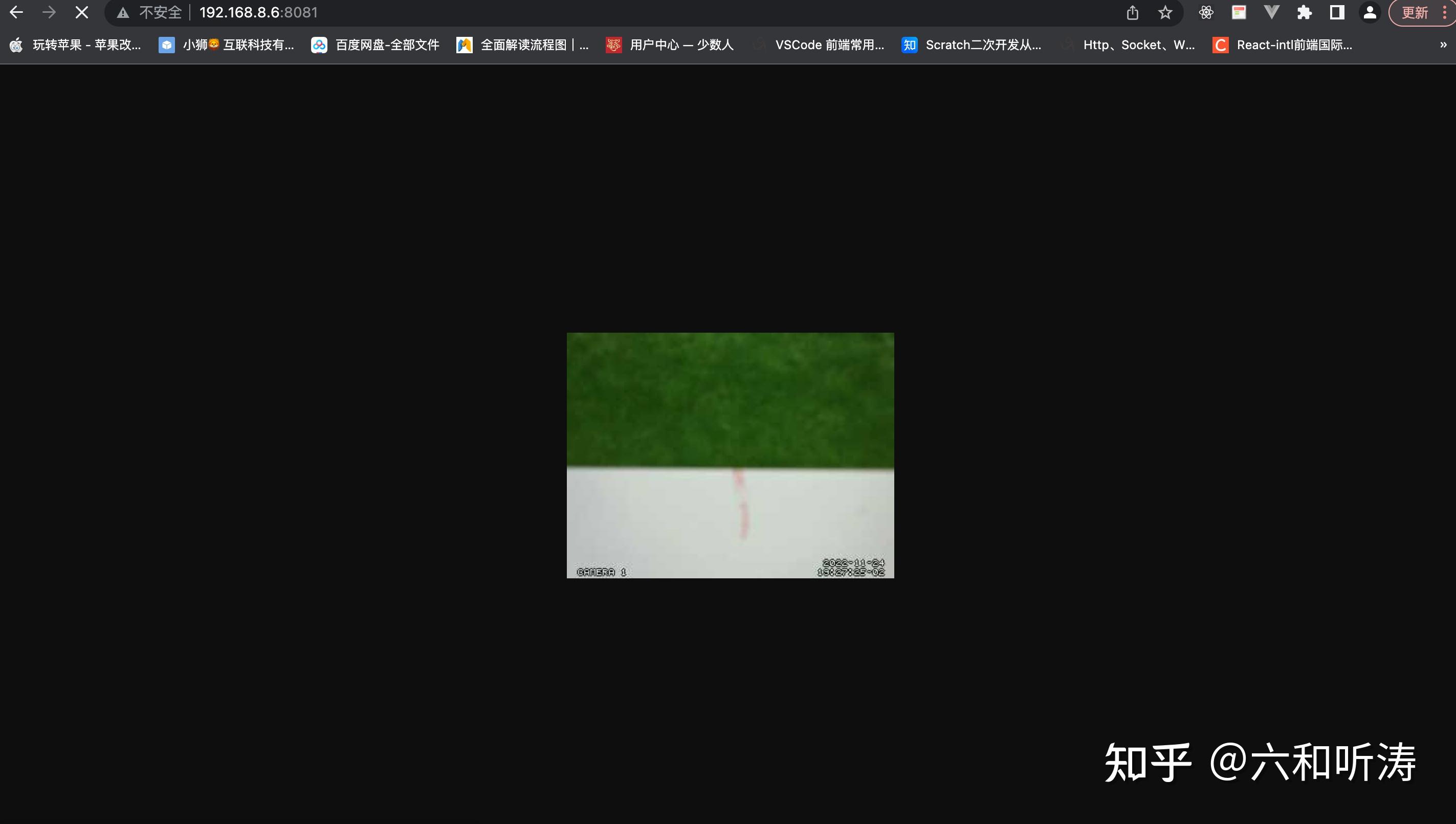Expand hidden bookmarks with the double chevron
The width and height of the screenshot is (1456, 824).
pyautogui.click(x=1443, y=45)
